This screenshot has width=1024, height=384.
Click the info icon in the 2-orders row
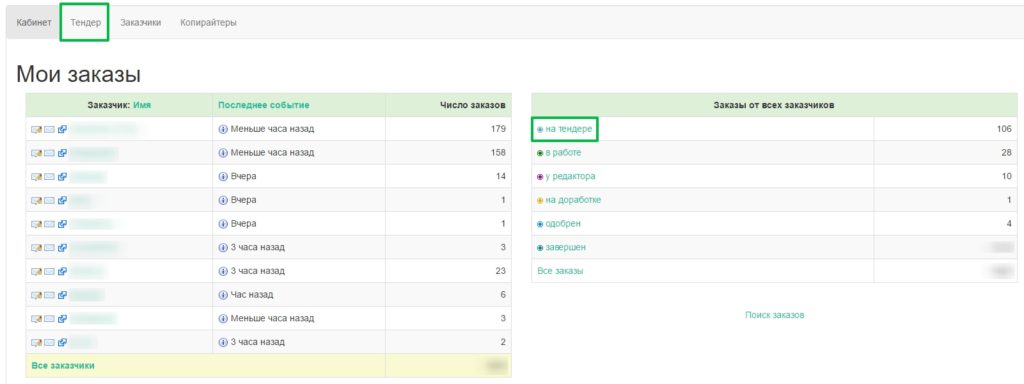(223, 342)
